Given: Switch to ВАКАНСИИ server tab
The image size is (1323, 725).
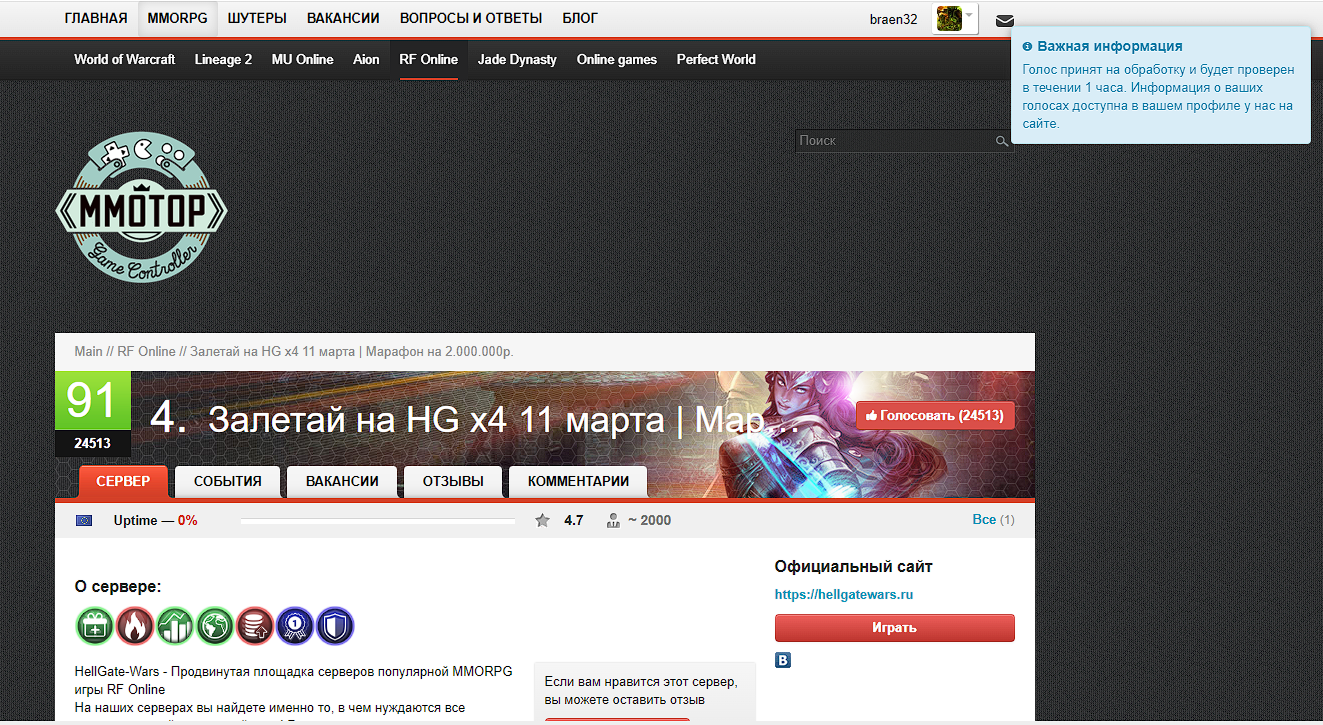Looking at the screenshot, I should [x=342, y=481].
